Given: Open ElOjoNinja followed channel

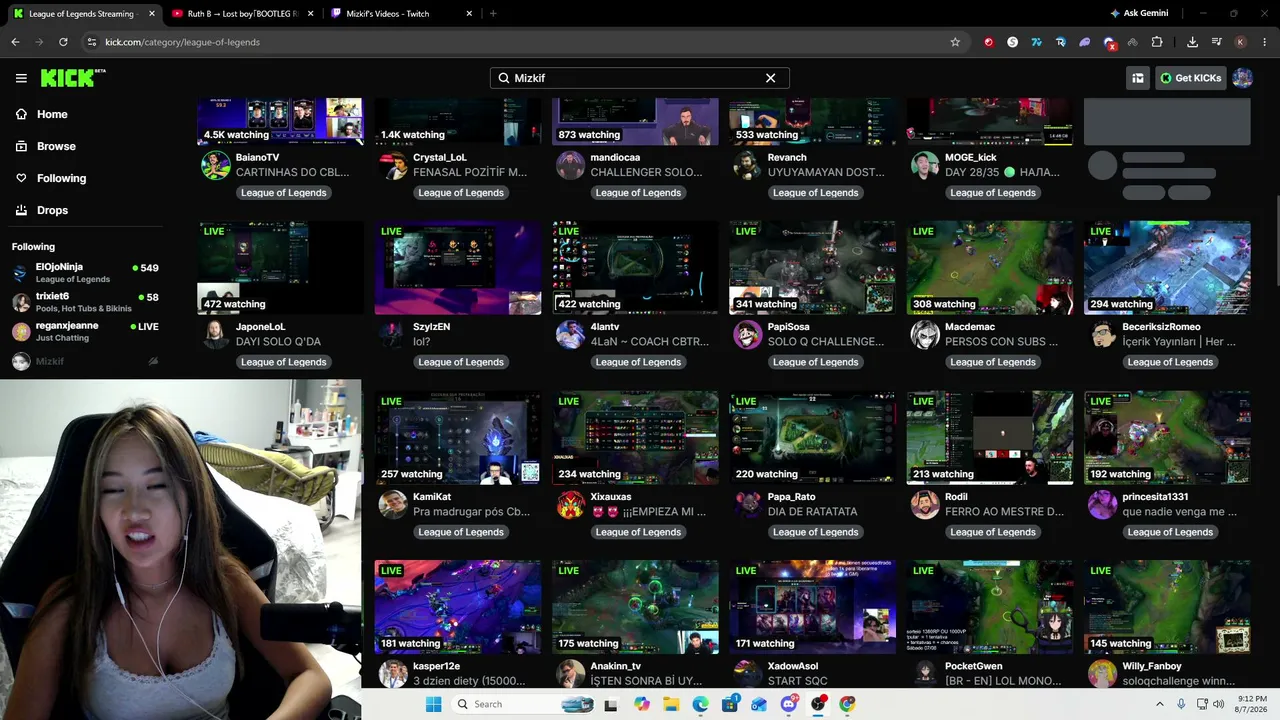Looking at the screenshot, I should coord(85,273).
